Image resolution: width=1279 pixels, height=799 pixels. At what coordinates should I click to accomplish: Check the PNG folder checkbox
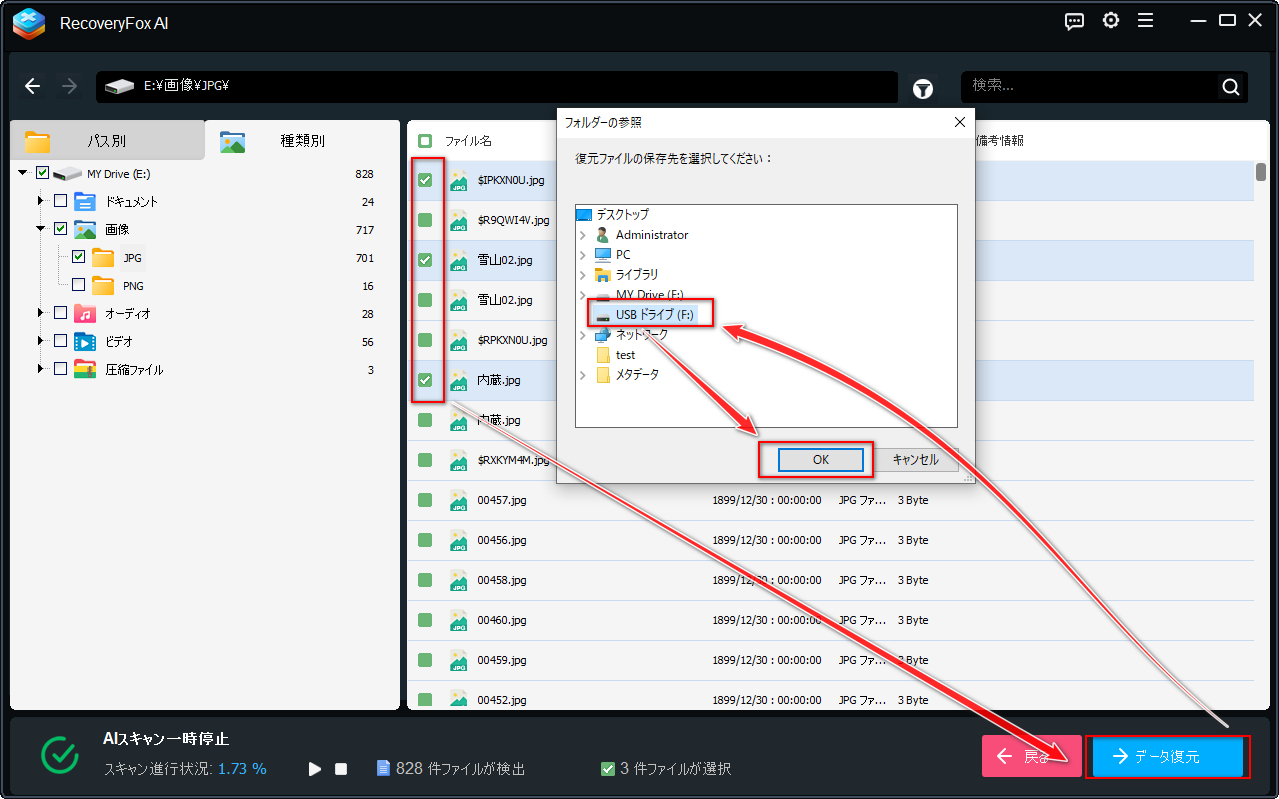pyautogui.click(x=78, y=285)
